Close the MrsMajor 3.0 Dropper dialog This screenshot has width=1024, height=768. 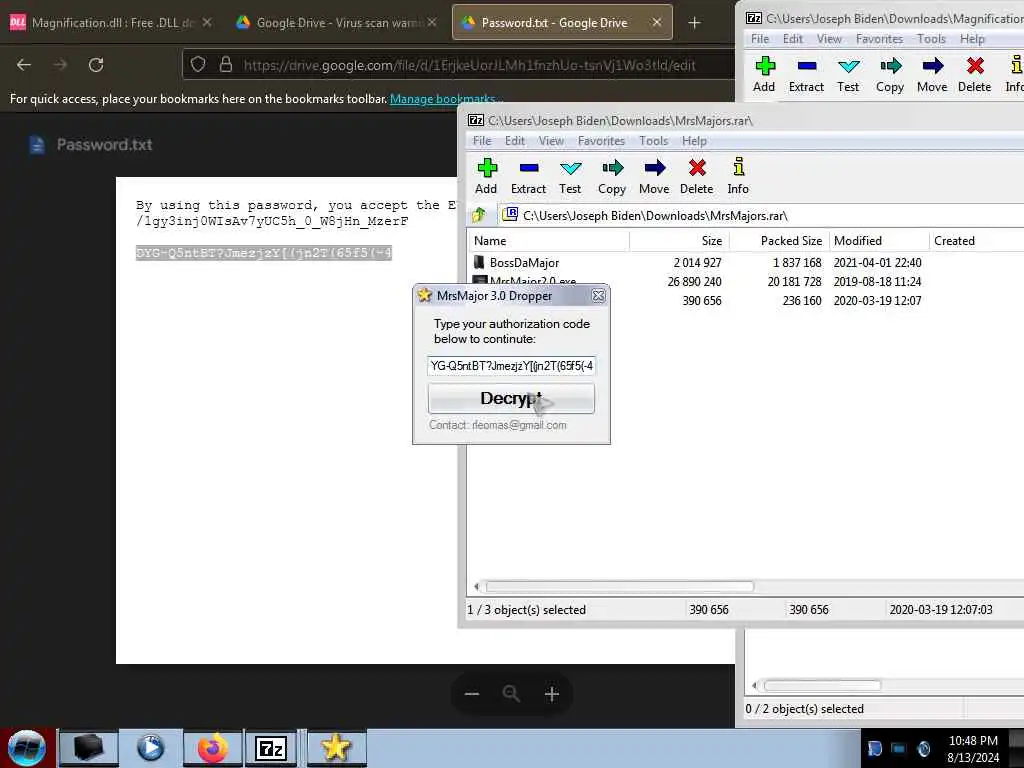(x=598, y=296)
